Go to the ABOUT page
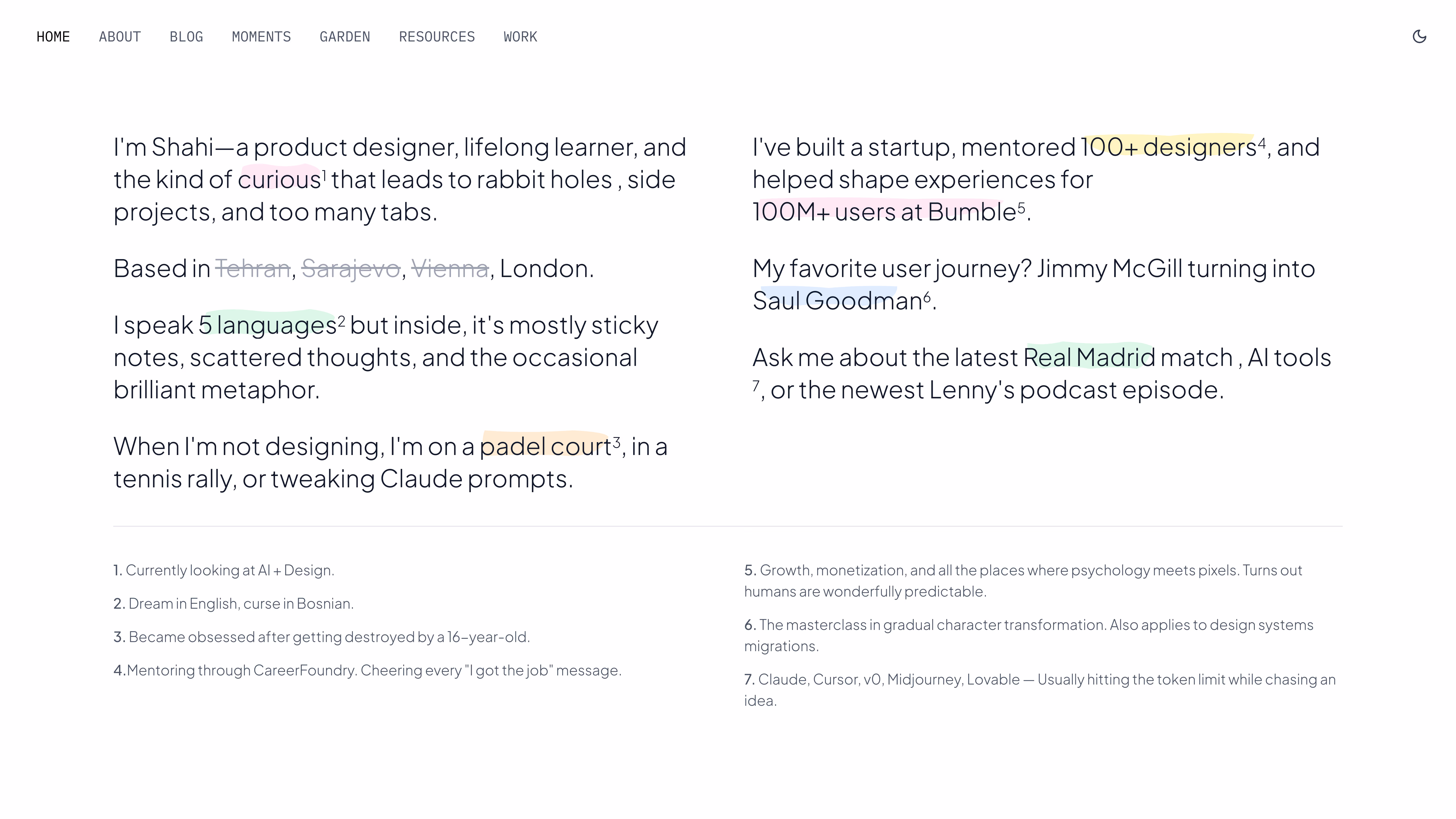Viewport: 1456px width, 819px height. pyautogui.click(x=120, y=37)
